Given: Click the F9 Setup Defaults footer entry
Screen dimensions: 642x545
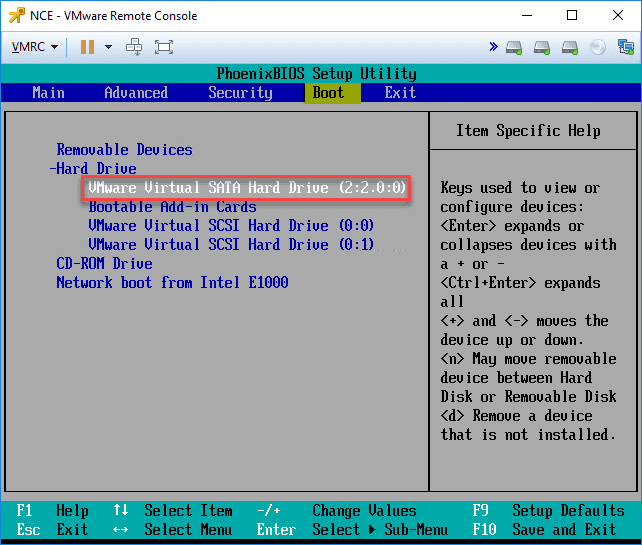Looking at the screenshot, I should coord(549,511).
